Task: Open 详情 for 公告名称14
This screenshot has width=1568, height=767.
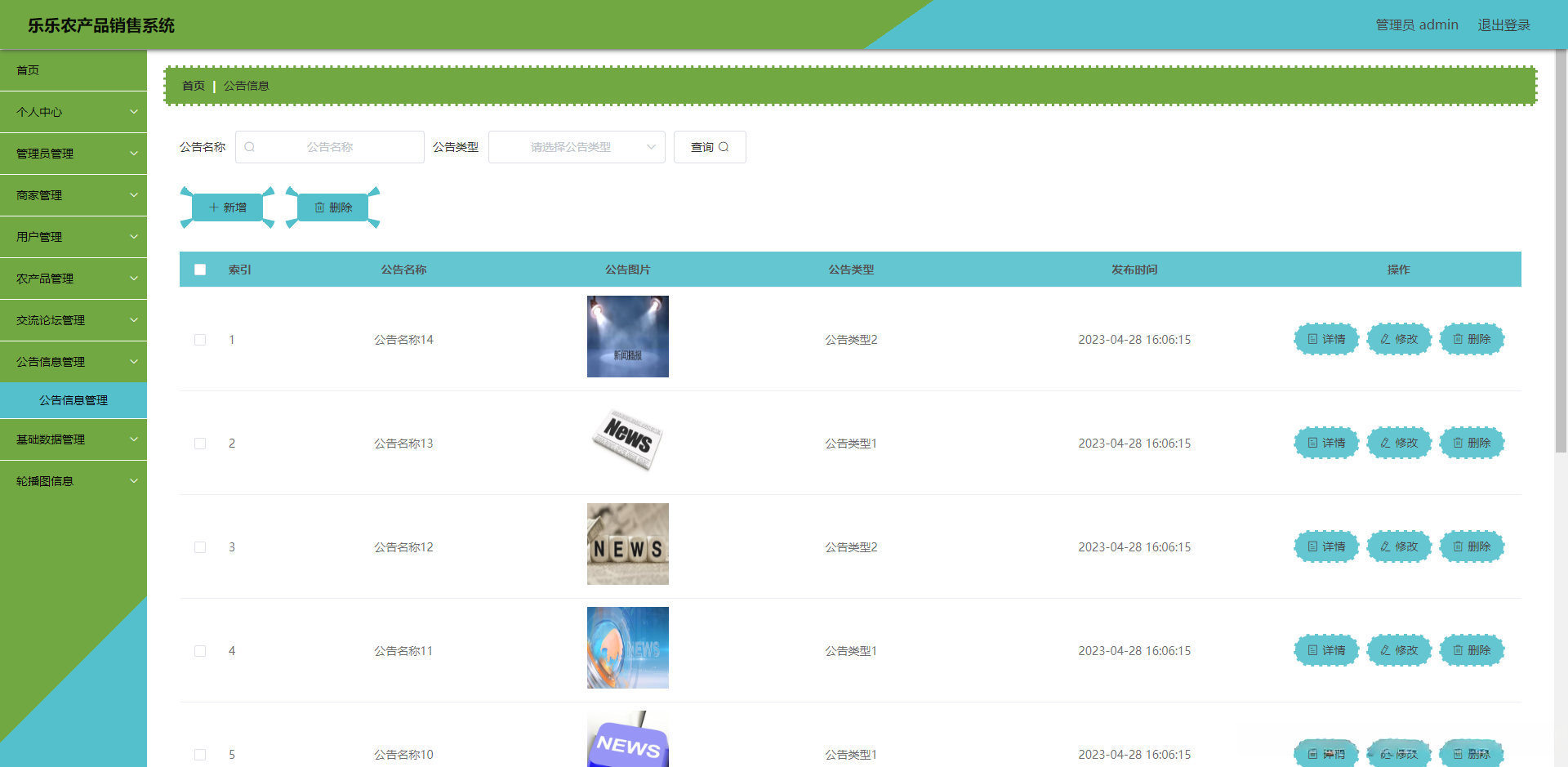Action: (1326, 339)
